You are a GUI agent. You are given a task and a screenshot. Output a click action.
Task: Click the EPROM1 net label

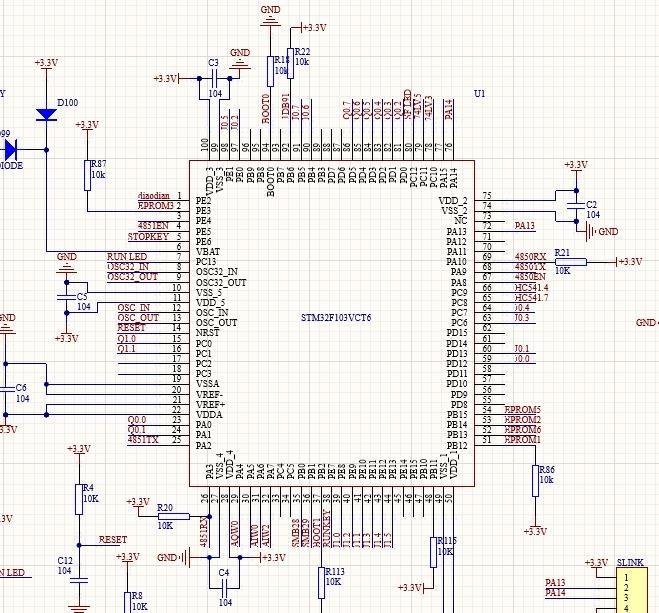(x=522, y=439)
